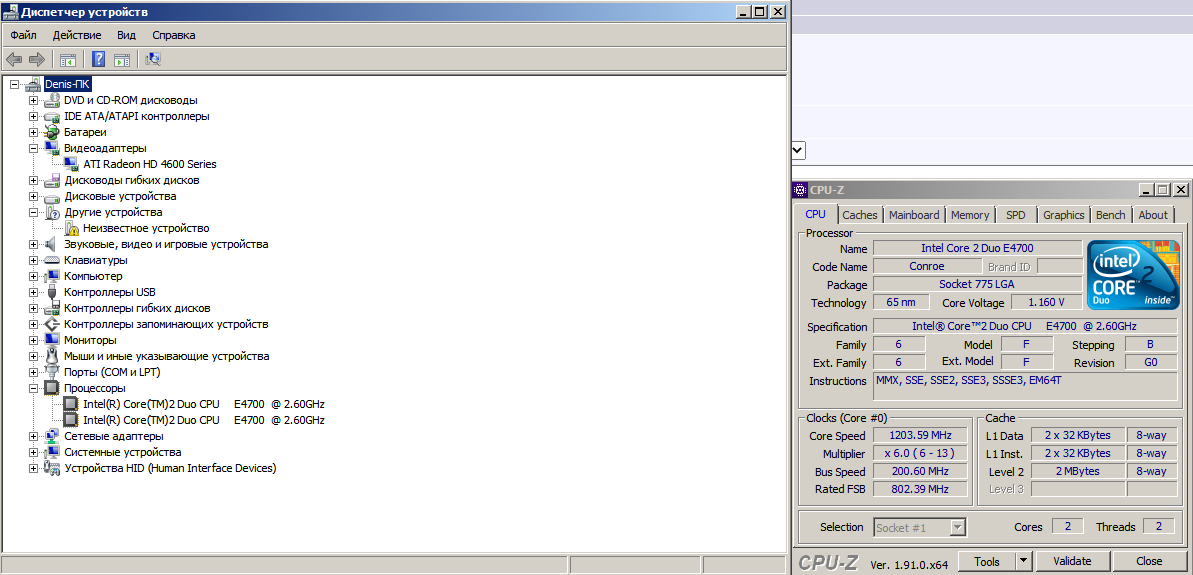Viewport: 1193px width, 575px height.
Task: Click the scan for hardware changes icon
Action: (153, 60)
